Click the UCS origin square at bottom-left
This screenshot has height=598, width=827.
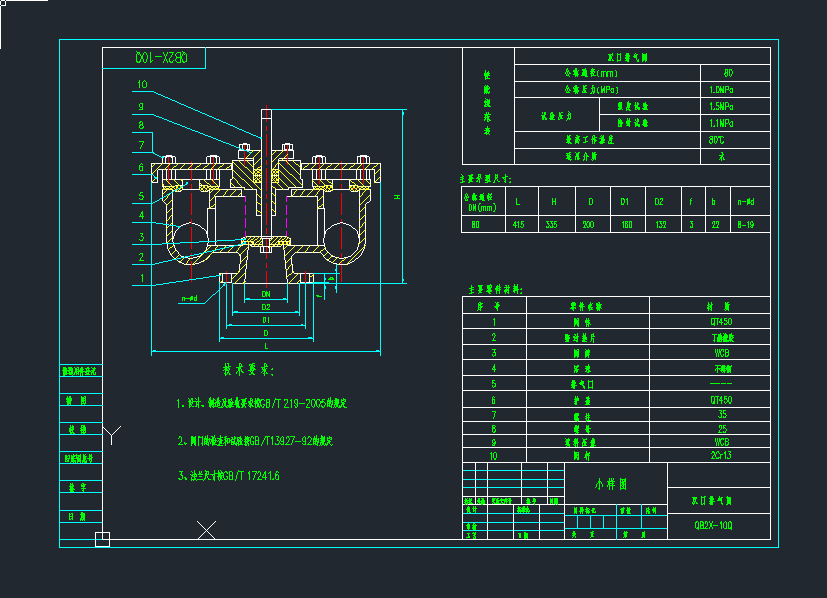pos(102,541)
